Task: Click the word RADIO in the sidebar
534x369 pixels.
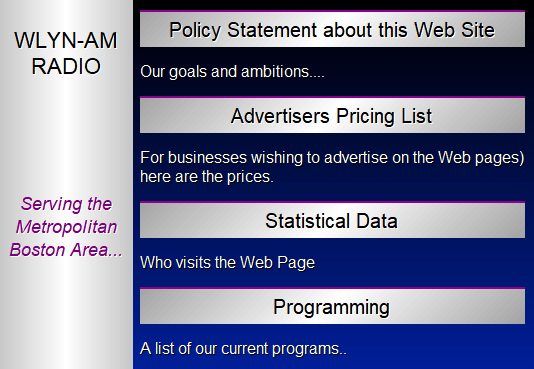Action: tap(66, 66)
